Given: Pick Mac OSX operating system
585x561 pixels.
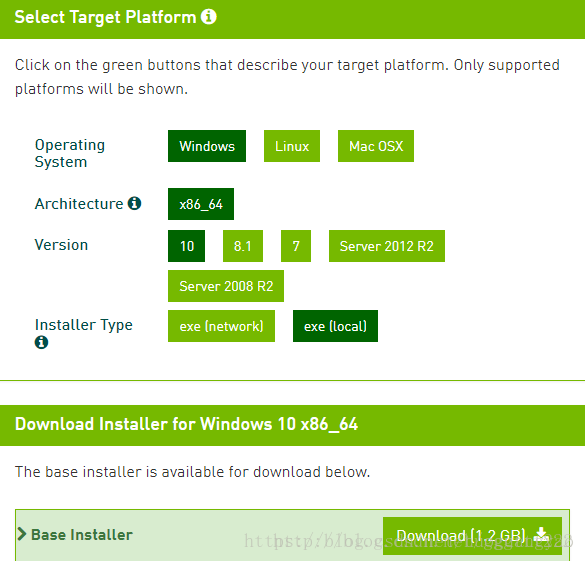Looking at the screenshot, I should pyautogui.click(x=376, y=146).
